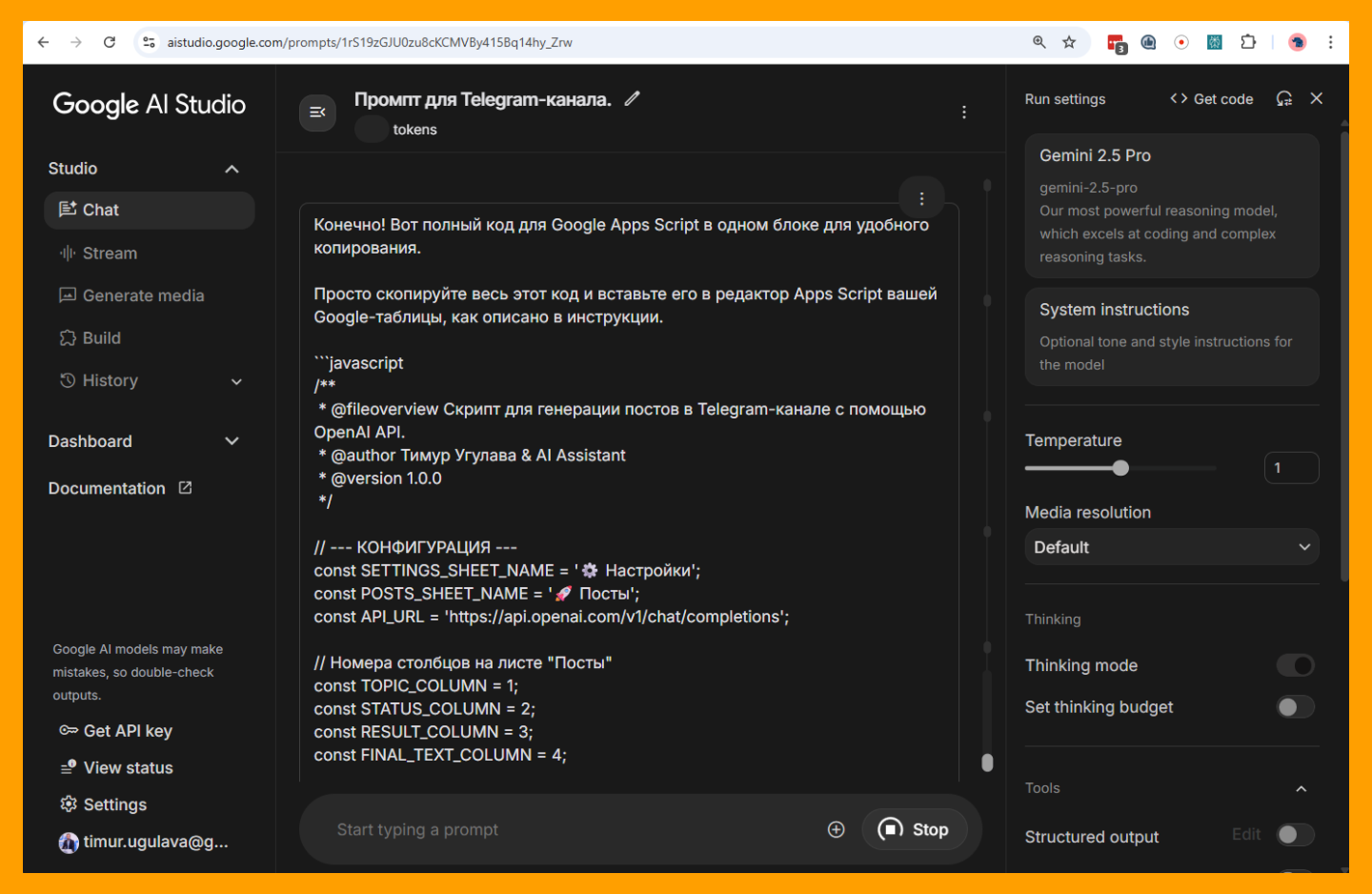The height and width of the screenshot is (894, 1372).
Task: Adjust the Temperature slider handle
Action: [1120, 468]
